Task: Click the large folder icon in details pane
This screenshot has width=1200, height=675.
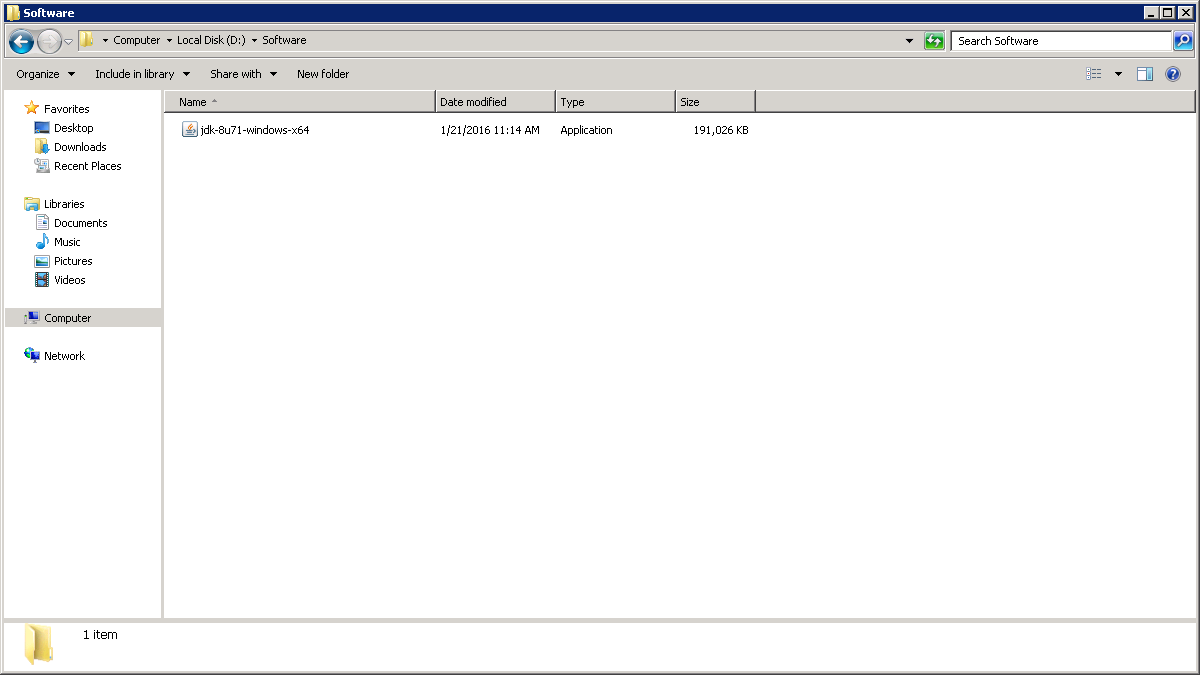Action: [39, 644]
